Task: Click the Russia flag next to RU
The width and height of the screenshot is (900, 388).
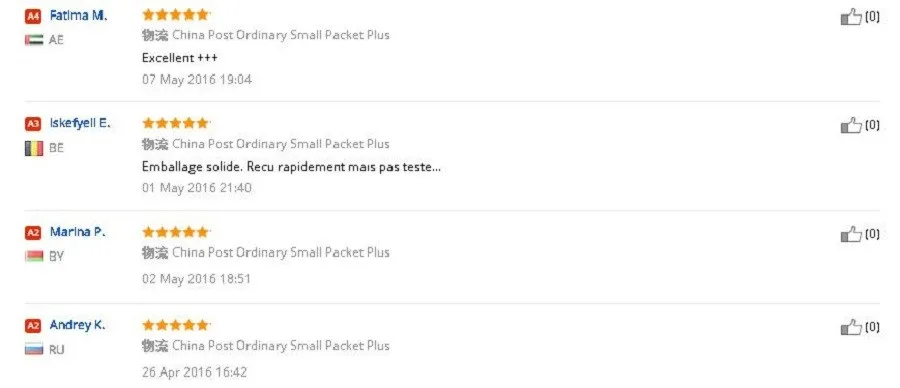Action: click(x=34, y=349)
